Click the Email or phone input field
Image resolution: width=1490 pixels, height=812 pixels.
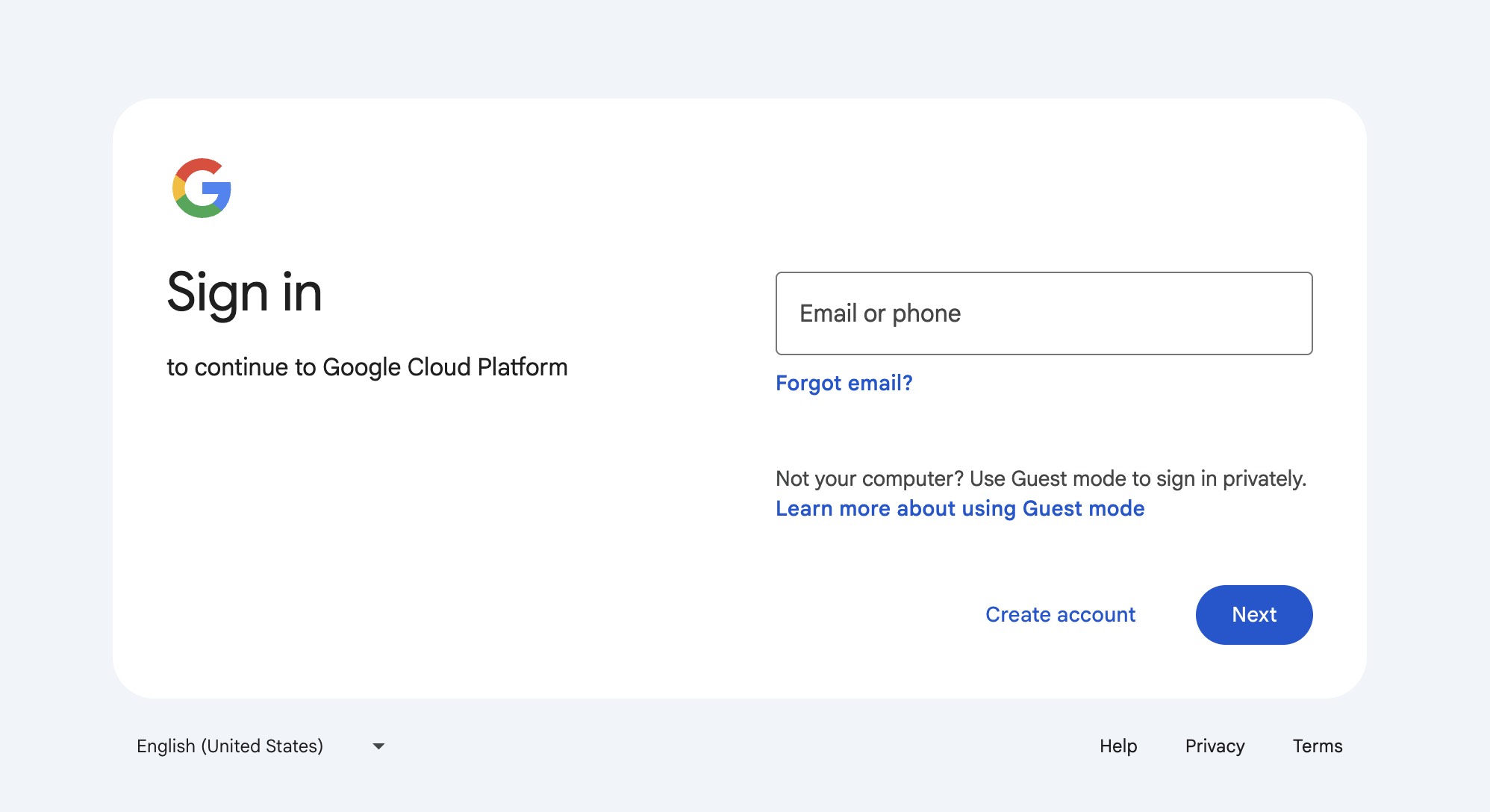[x=1043, y=313]
